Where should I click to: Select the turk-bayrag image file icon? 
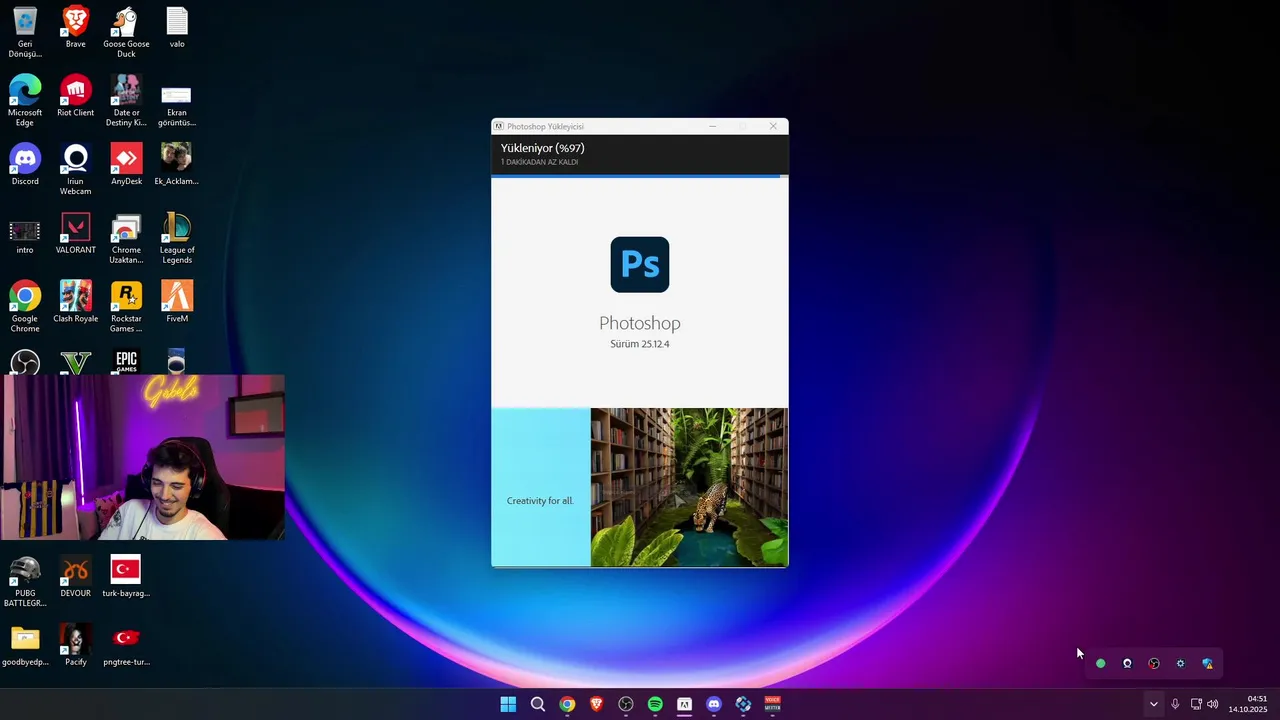point(126,570)
